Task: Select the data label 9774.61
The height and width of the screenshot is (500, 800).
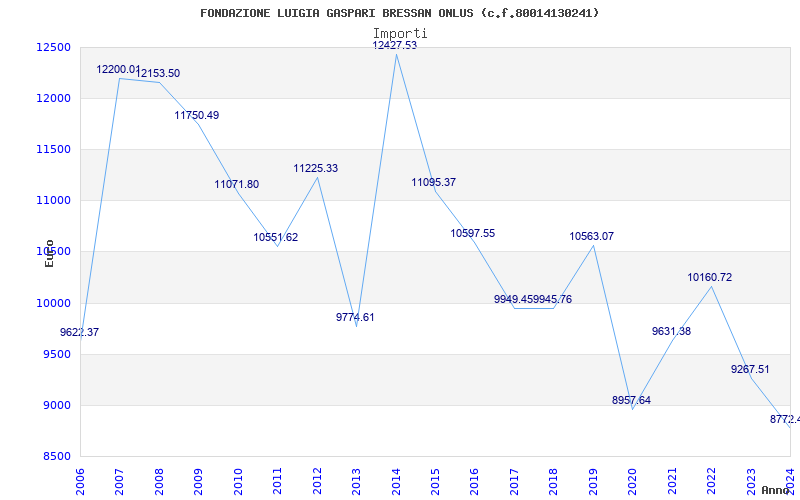Action: click(x=355, y=317)
